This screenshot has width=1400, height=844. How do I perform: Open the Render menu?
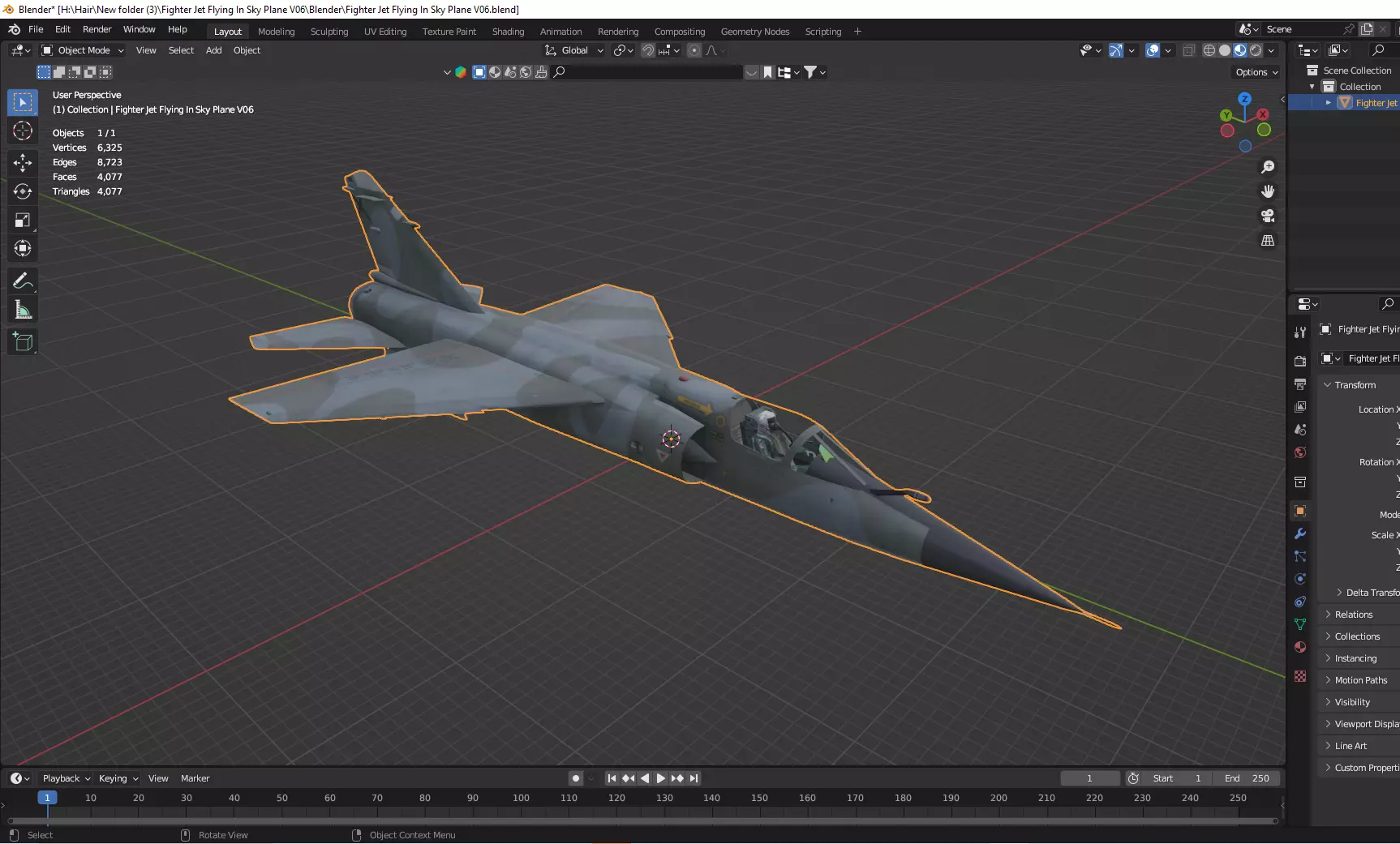[x=97, y=29]
